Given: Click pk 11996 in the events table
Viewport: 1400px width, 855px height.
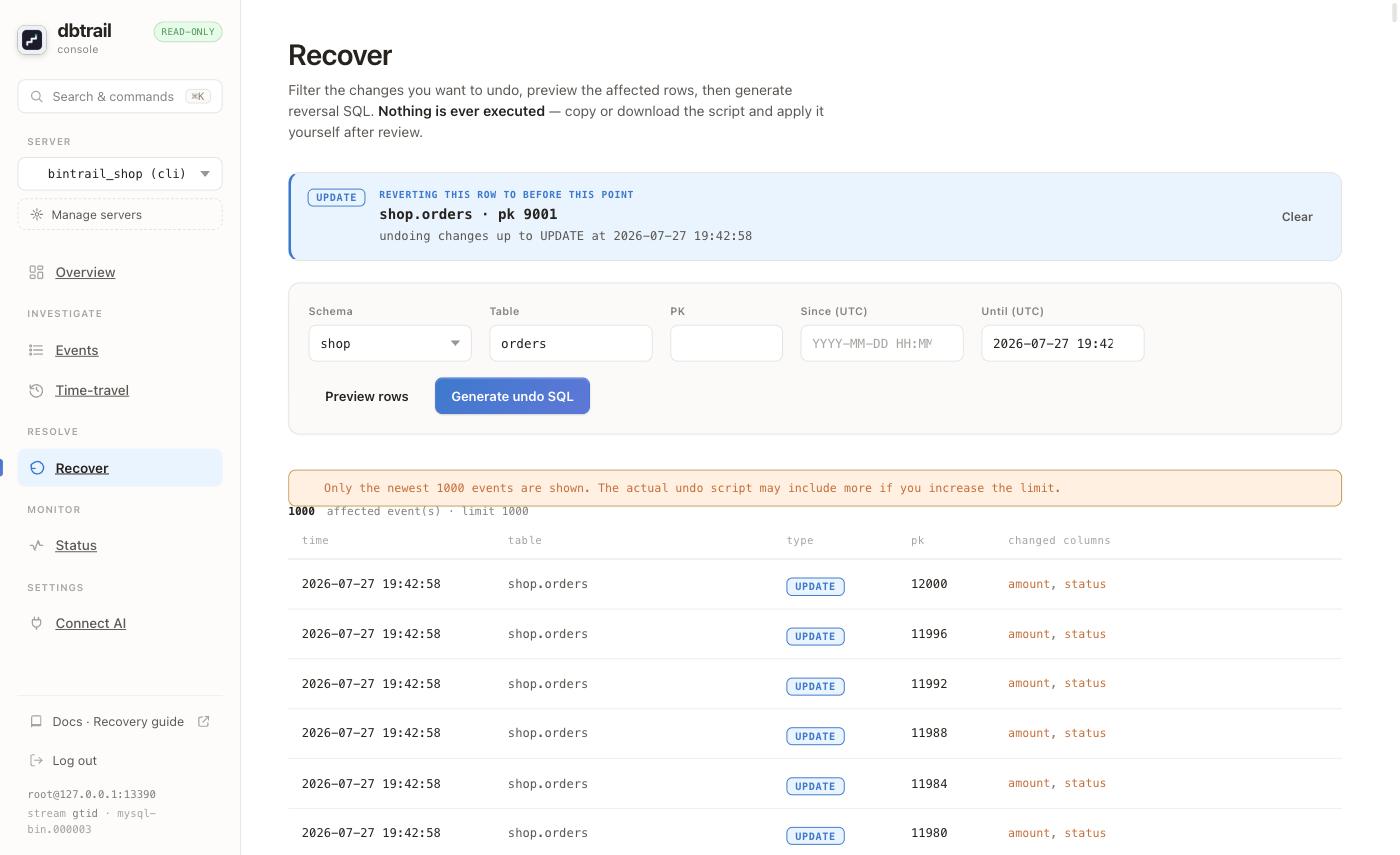Looking at the screenshot, I should 929,634.
